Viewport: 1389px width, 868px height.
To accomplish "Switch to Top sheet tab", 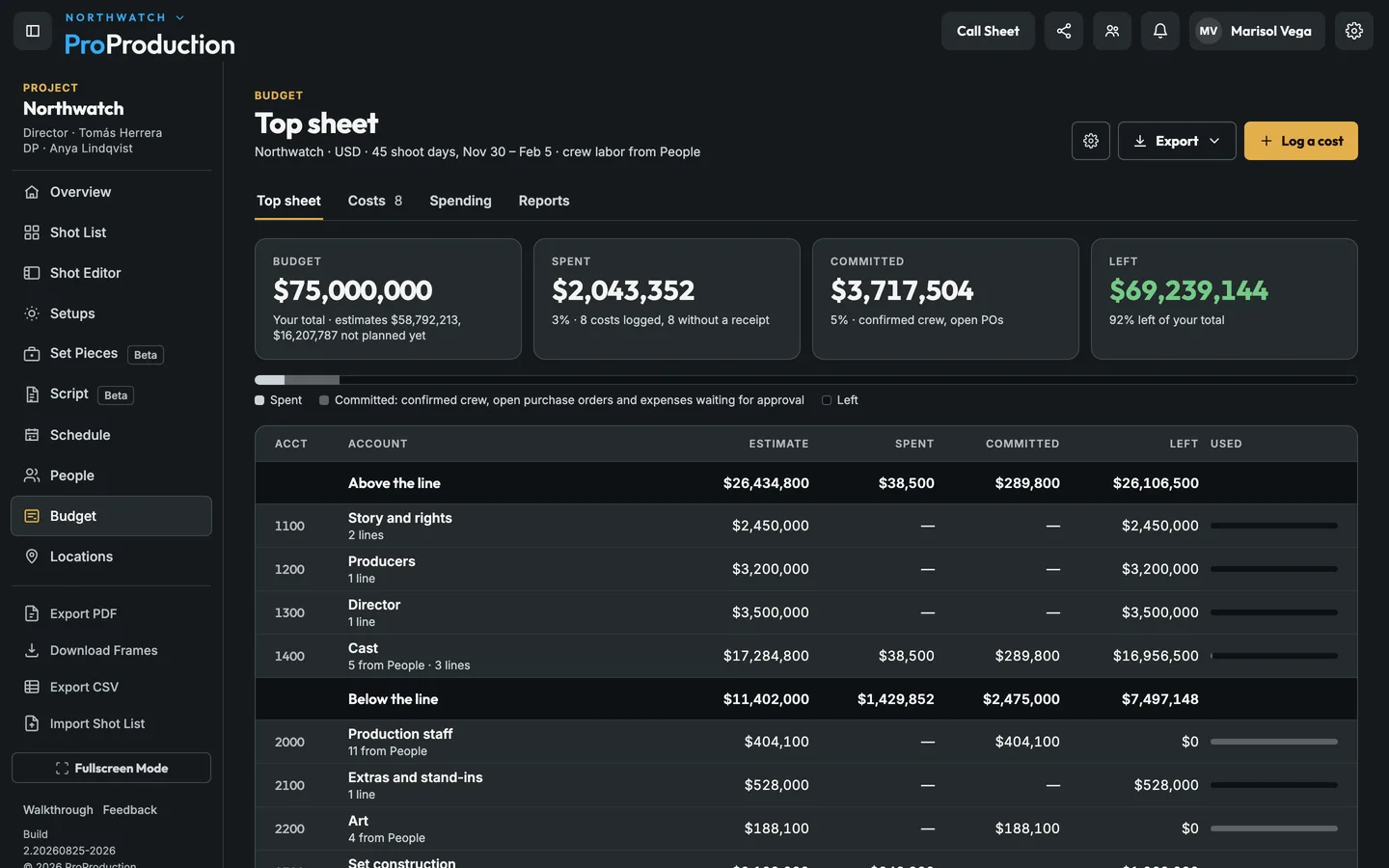I will (x=288, y=201).
